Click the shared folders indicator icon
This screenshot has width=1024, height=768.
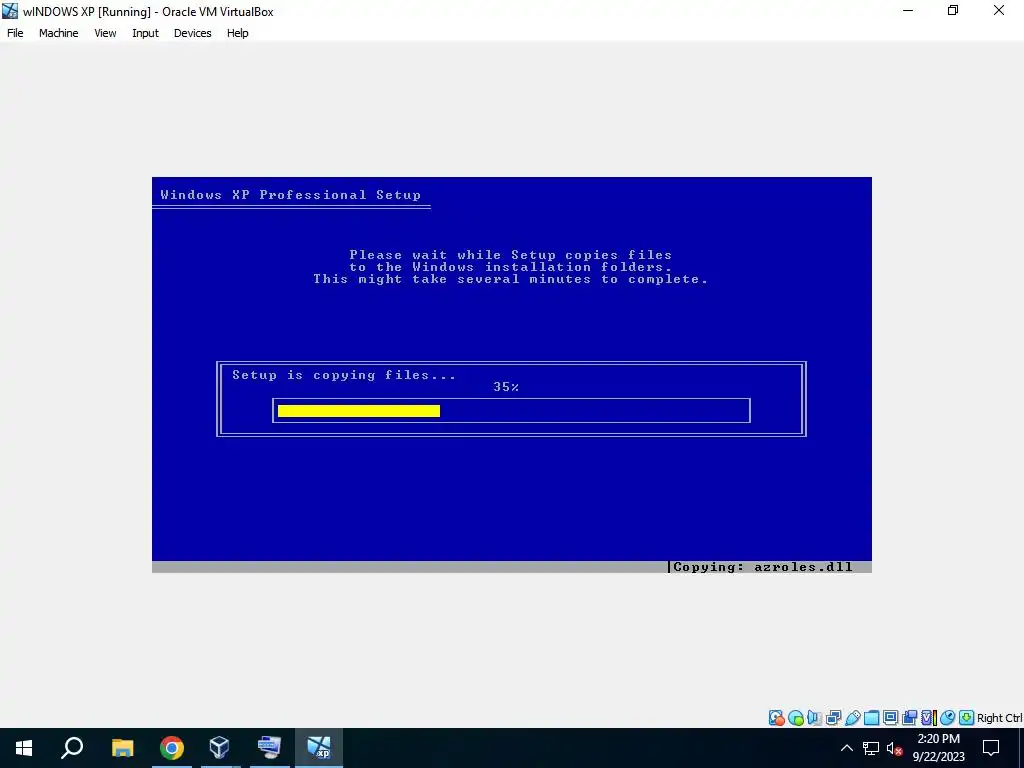(871, 718)
